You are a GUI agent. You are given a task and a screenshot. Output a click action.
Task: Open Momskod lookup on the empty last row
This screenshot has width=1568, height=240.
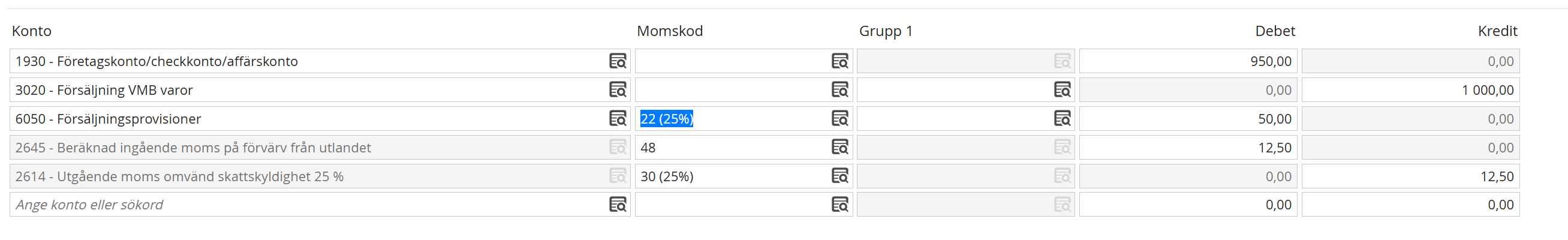[x=839, y=205]
